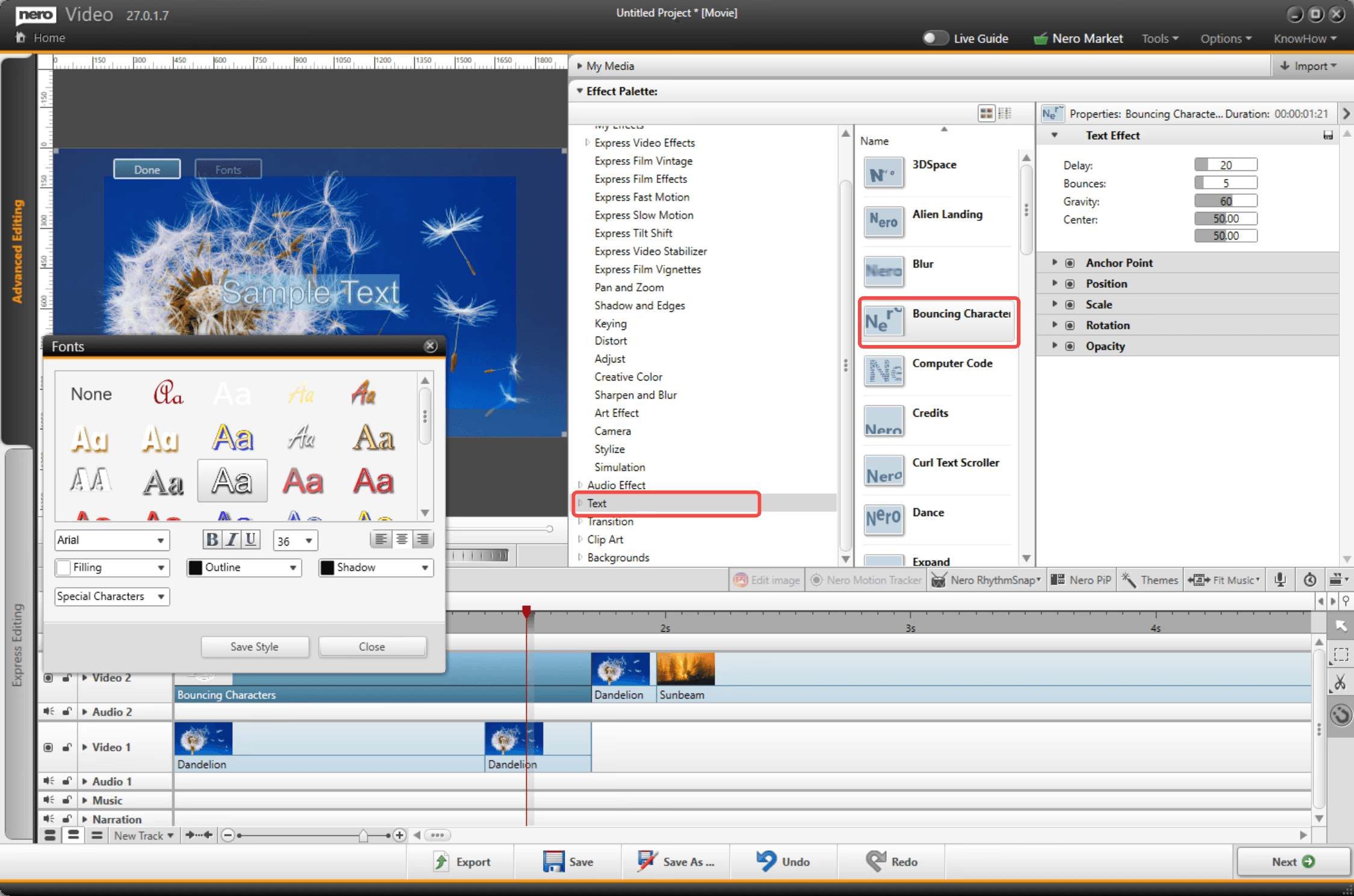The image size is (1354, 896).
Task: Click the Fit Music tool
Action: (1224, 580)
